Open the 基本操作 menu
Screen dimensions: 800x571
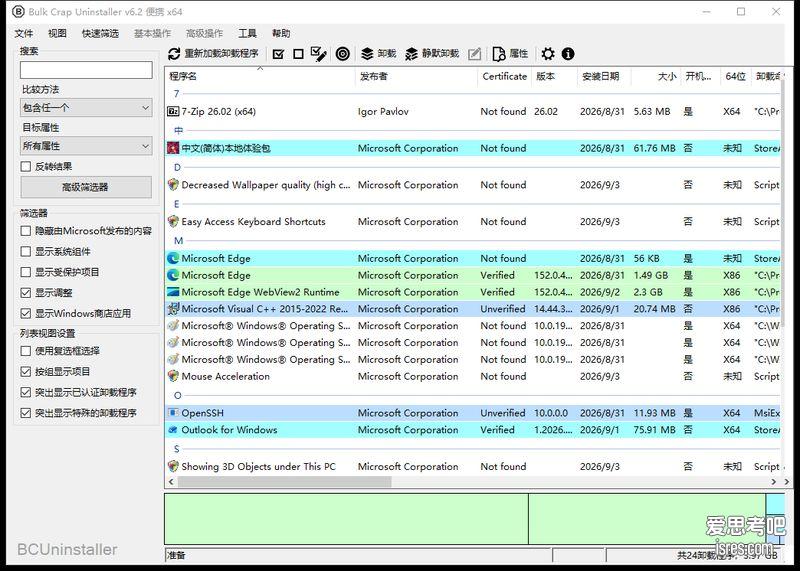click(x=153, y=34)
